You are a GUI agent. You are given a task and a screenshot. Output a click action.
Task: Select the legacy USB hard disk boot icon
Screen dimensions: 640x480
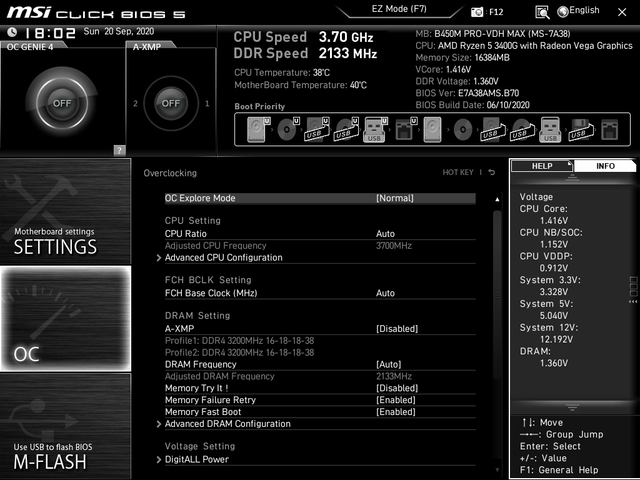tap(492, 130)
